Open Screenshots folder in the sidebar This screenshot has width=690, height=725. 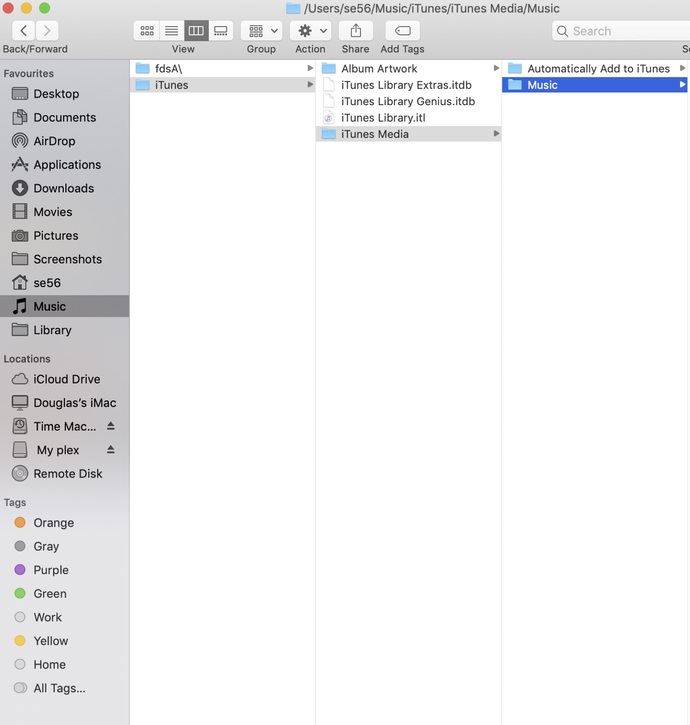64,259
